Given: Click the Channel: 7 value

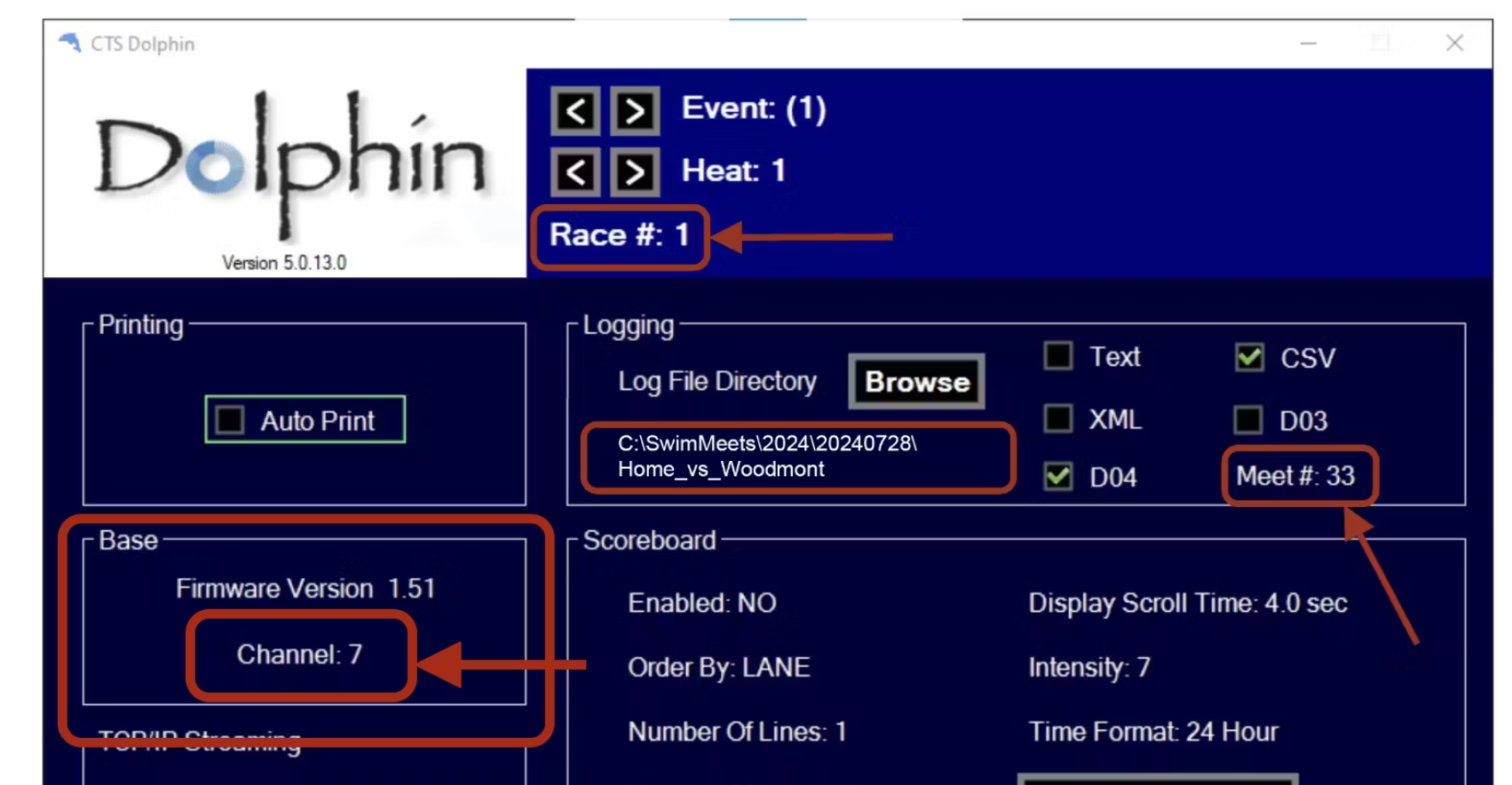Looking at the screenshot, I should pos(299,654).
